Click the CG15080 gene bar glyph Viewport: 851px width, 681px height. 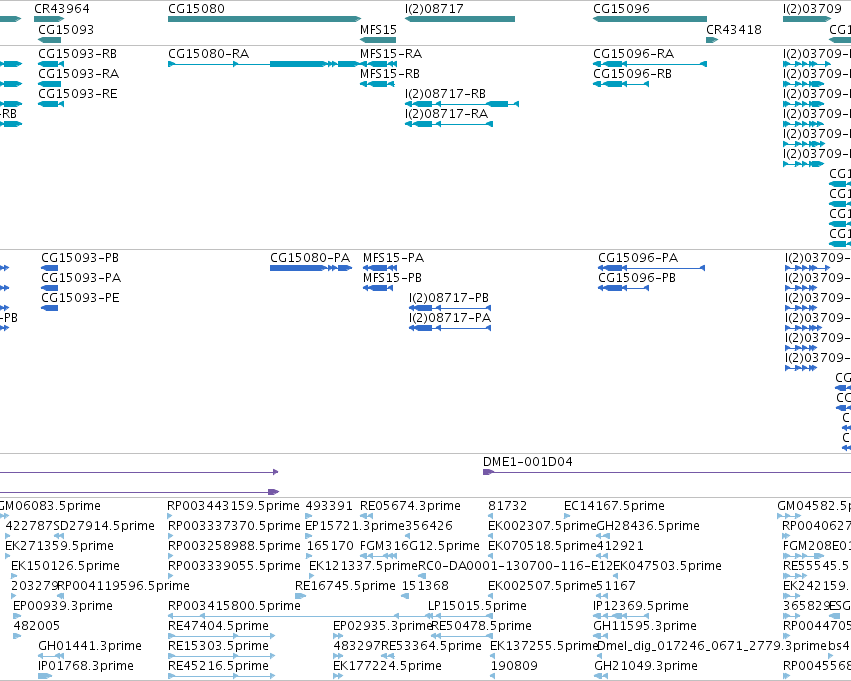(264, 19)
